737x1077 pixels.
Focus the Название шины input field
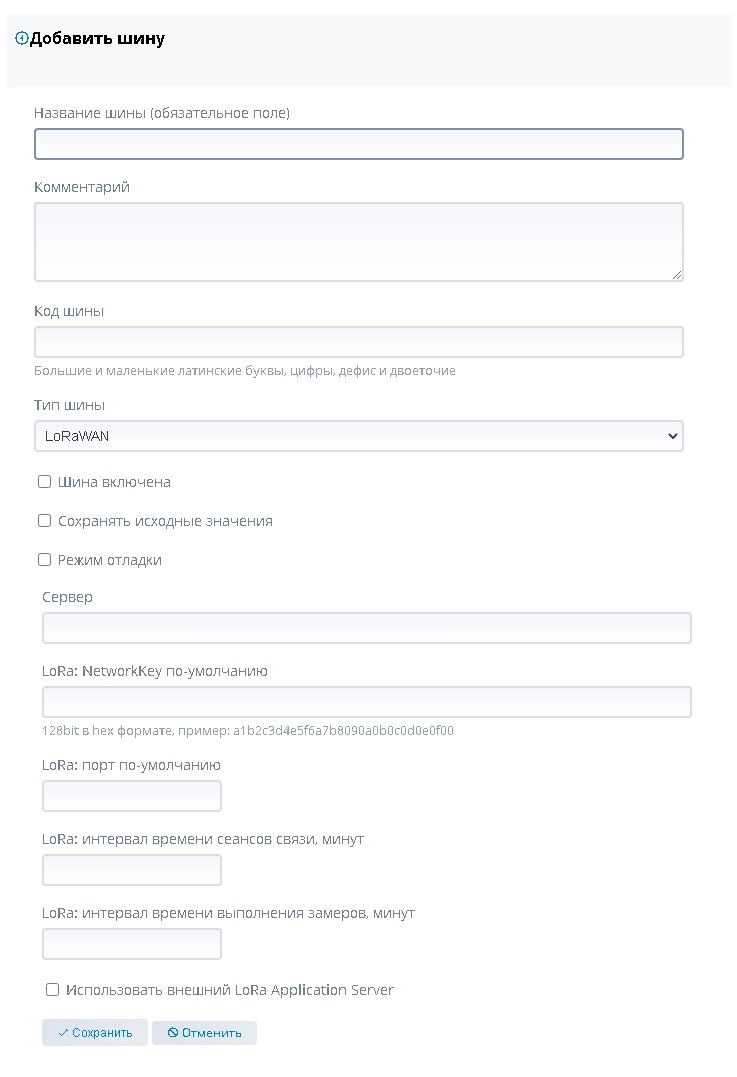click(x=358, y=144)
